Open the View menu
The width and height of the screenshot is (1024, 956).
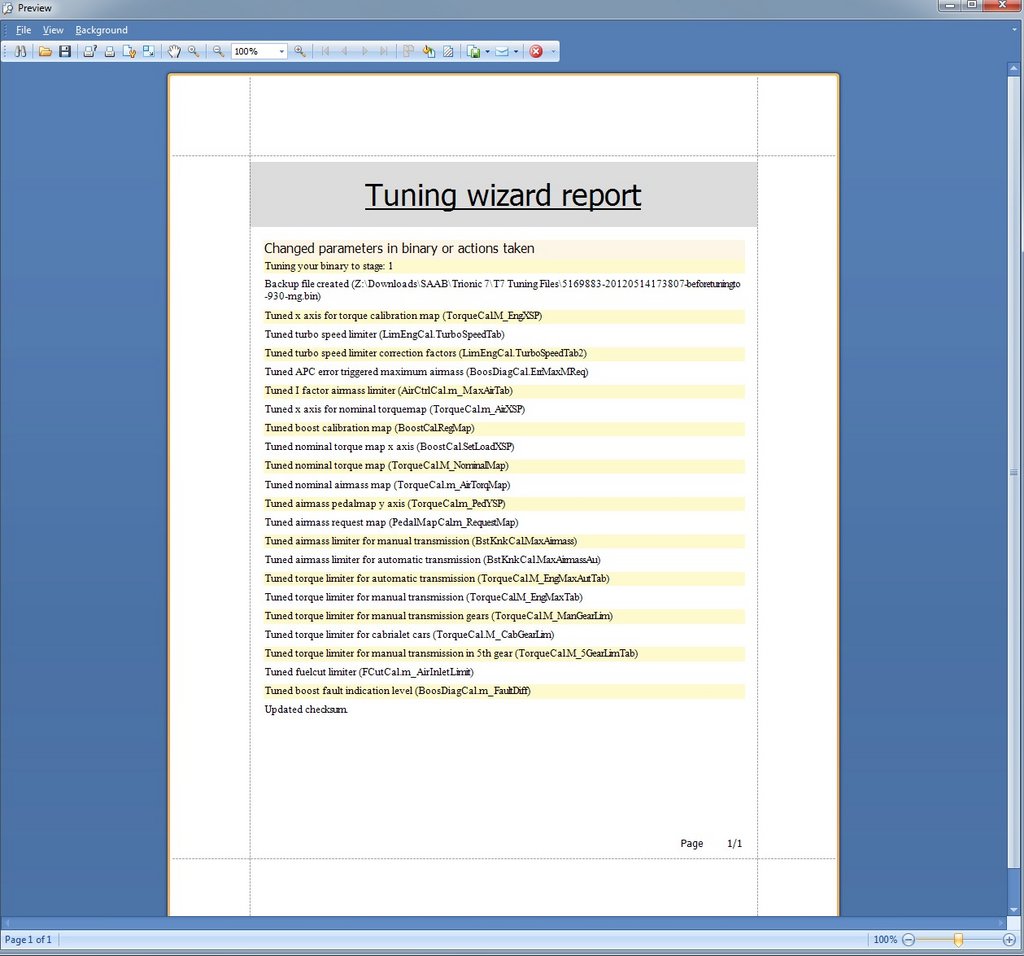coord(53,30)
